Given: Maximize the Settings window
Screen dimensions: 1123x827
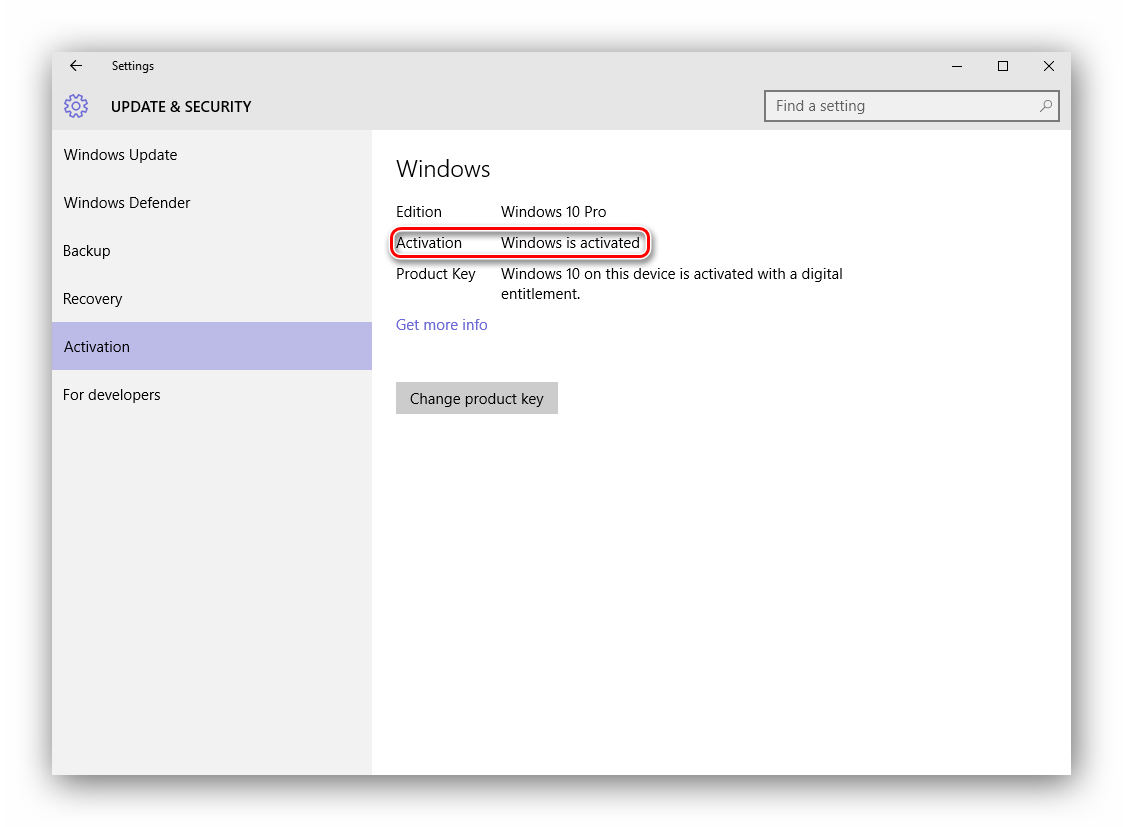Looking at the screenshot, I should tap(1003, 66).
